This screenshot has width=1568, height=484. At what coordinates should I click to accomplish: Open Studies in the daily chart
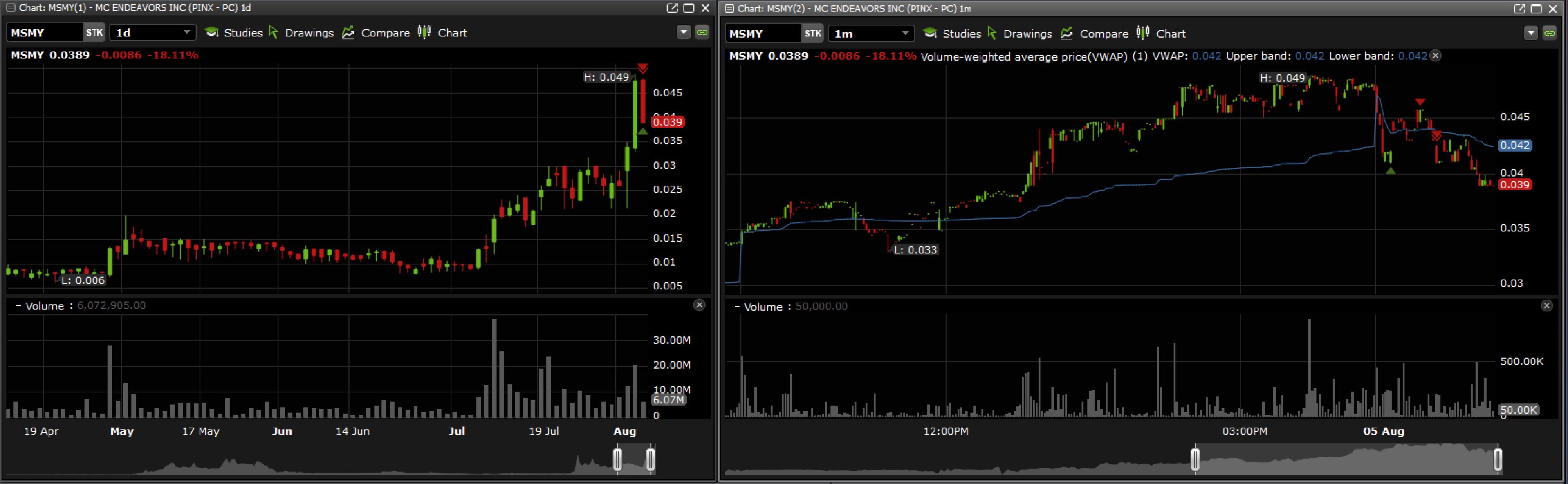click(234, 33)
